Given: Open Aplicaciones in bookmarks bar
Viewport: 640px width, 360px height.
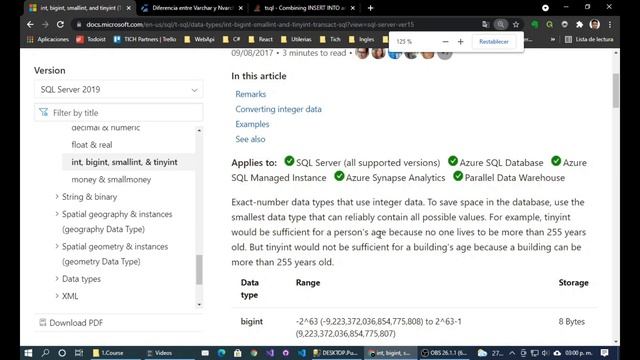Looking at the screenshot, I should pyautogui.click(x=48, y=40).
